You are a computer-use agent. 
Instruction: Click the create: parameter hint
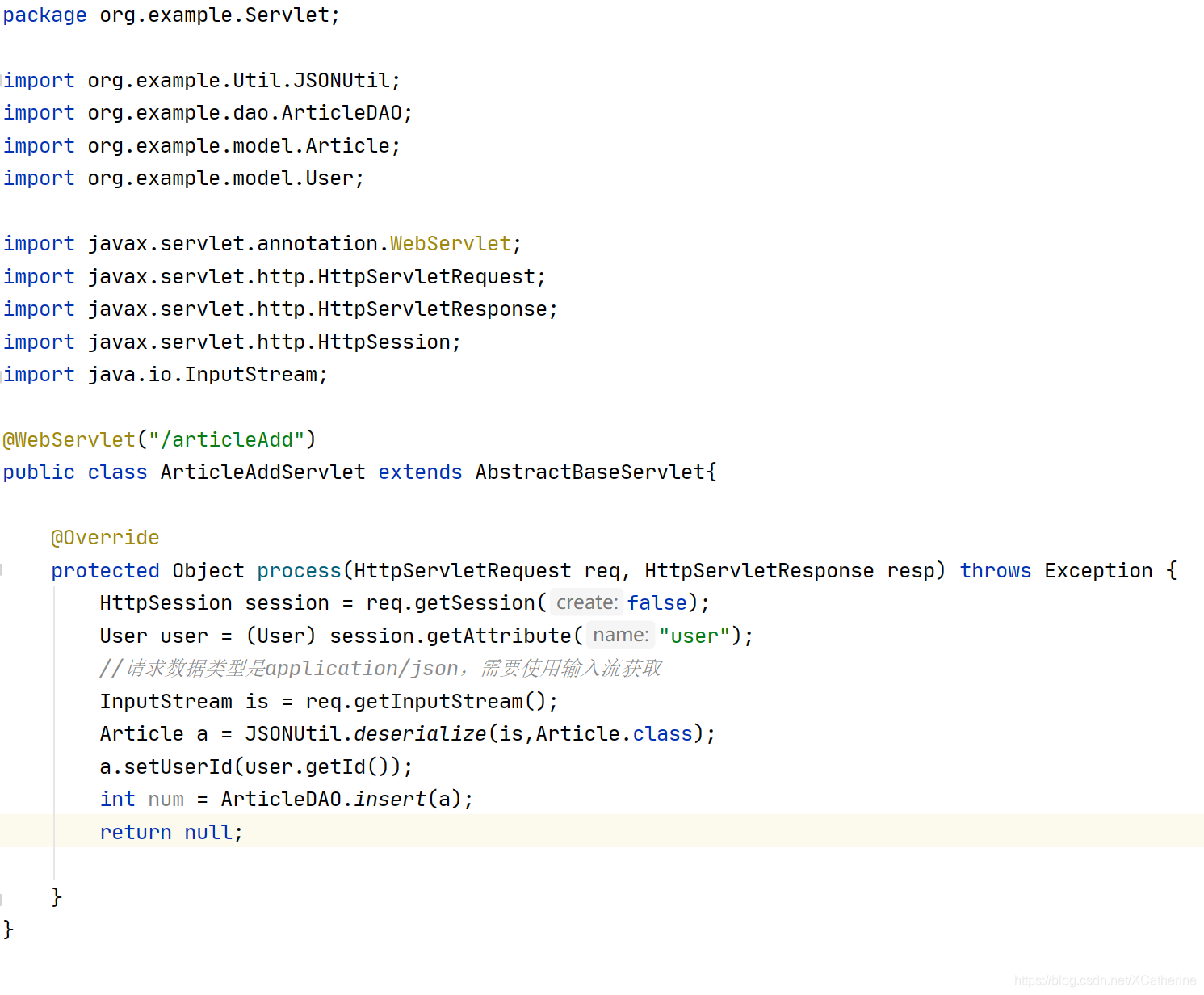click(587, 602)
